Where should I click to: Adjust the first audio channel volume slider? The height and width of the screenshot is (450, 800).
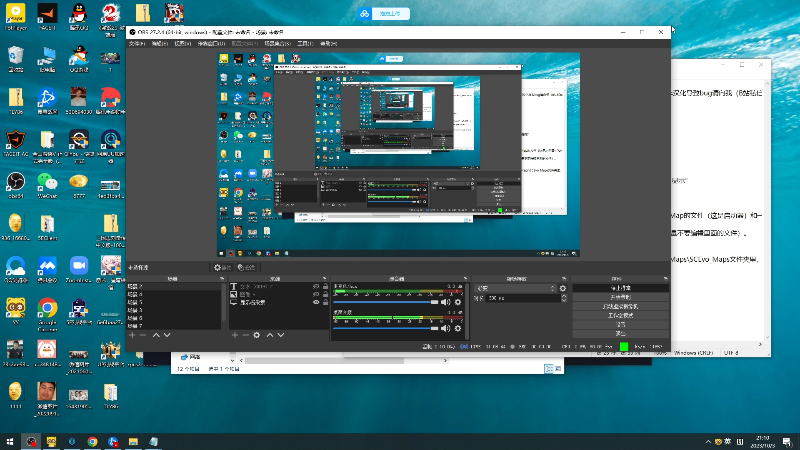click(385, 302)
